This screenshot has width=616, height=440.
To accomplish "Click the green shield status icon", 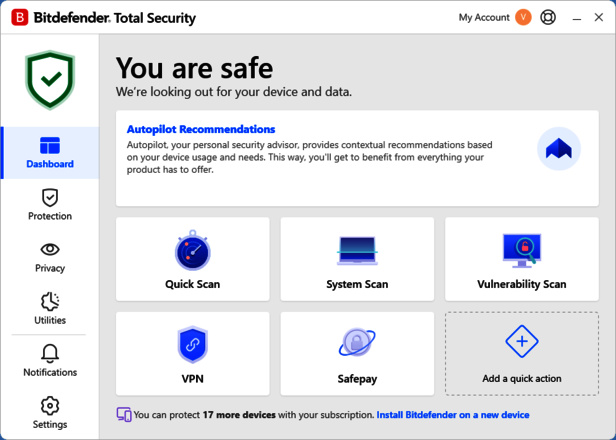I will coord(50,81).
